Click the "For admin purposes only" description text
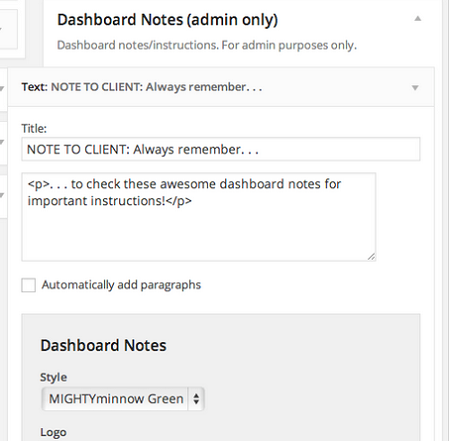 point(289,45)
